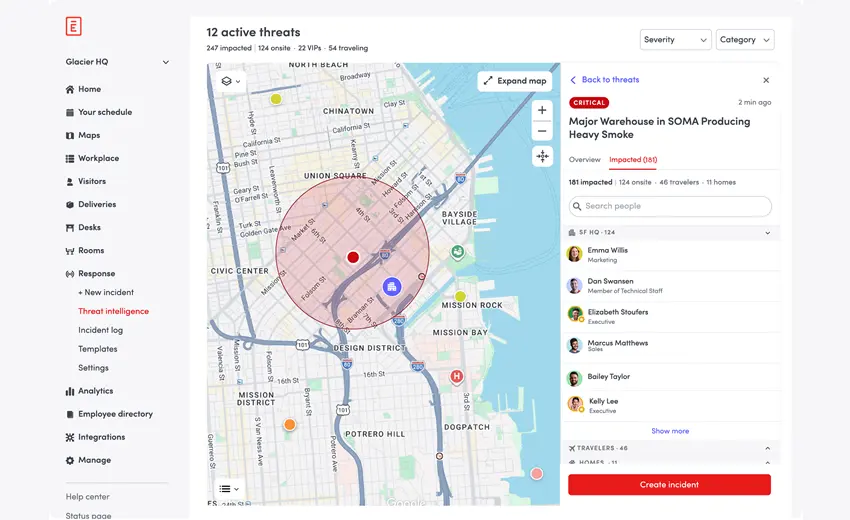Click the Manage gear icon
The height and width of the screenshot is (520, 850).
69,460
